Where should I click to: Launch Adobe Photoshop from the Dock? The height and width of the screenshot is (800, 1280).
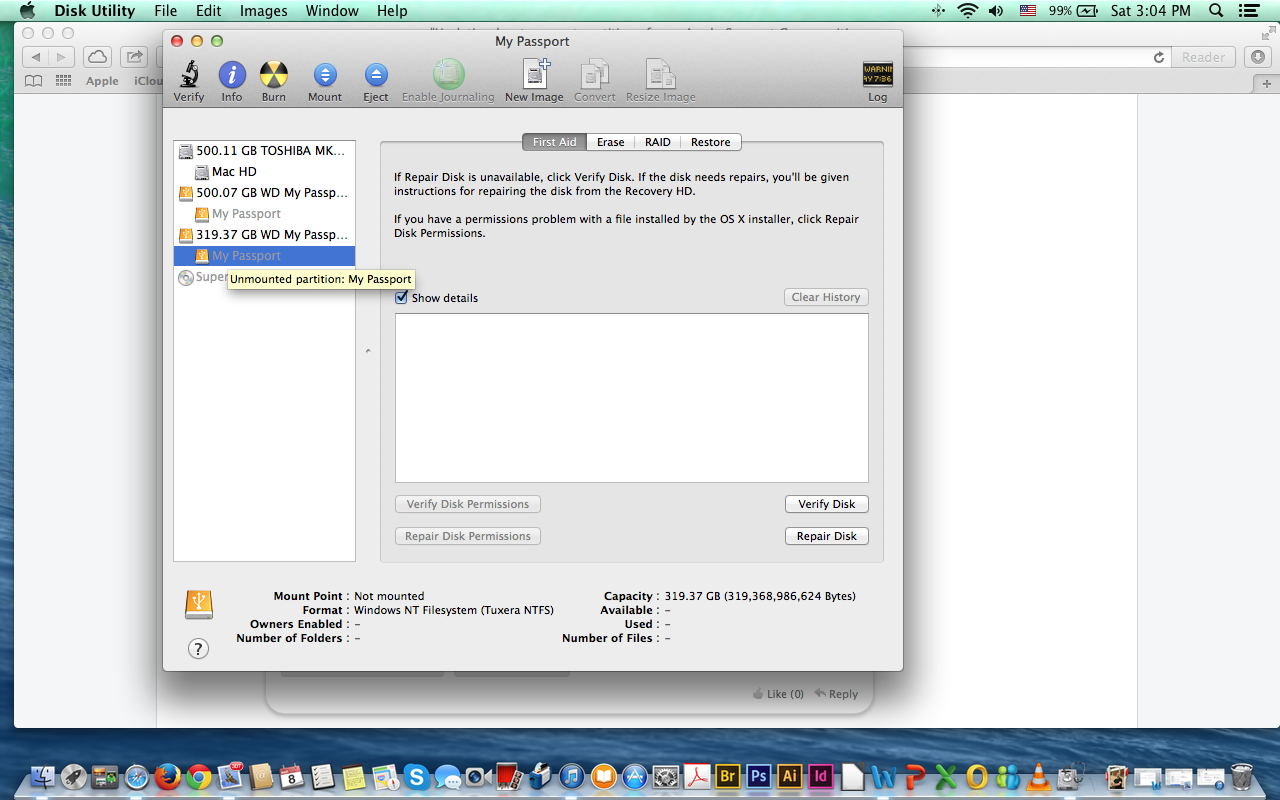pos(759,777)
